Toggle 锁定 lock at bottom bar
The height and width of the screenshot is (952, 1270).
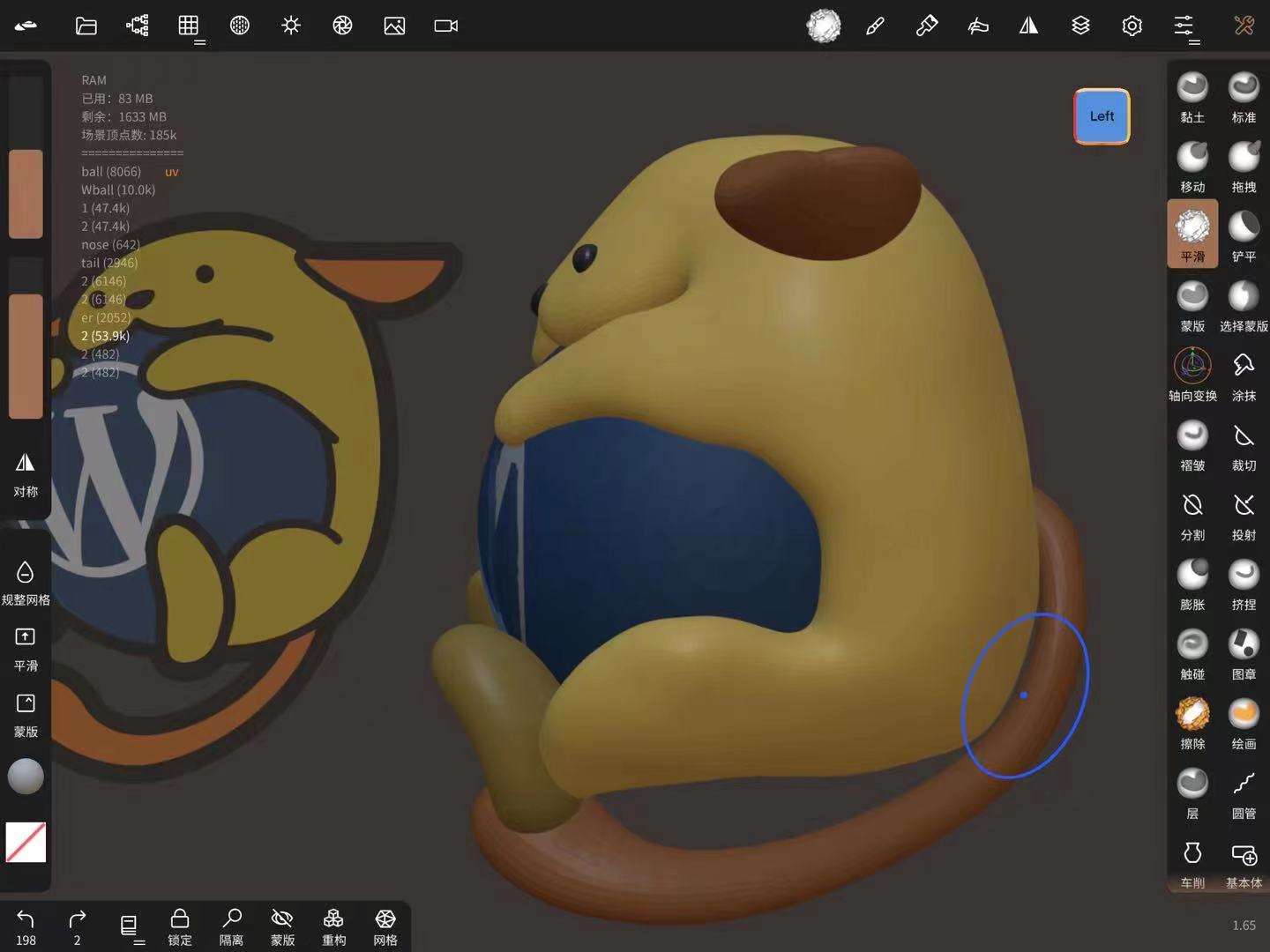click(x=180, y=926)
